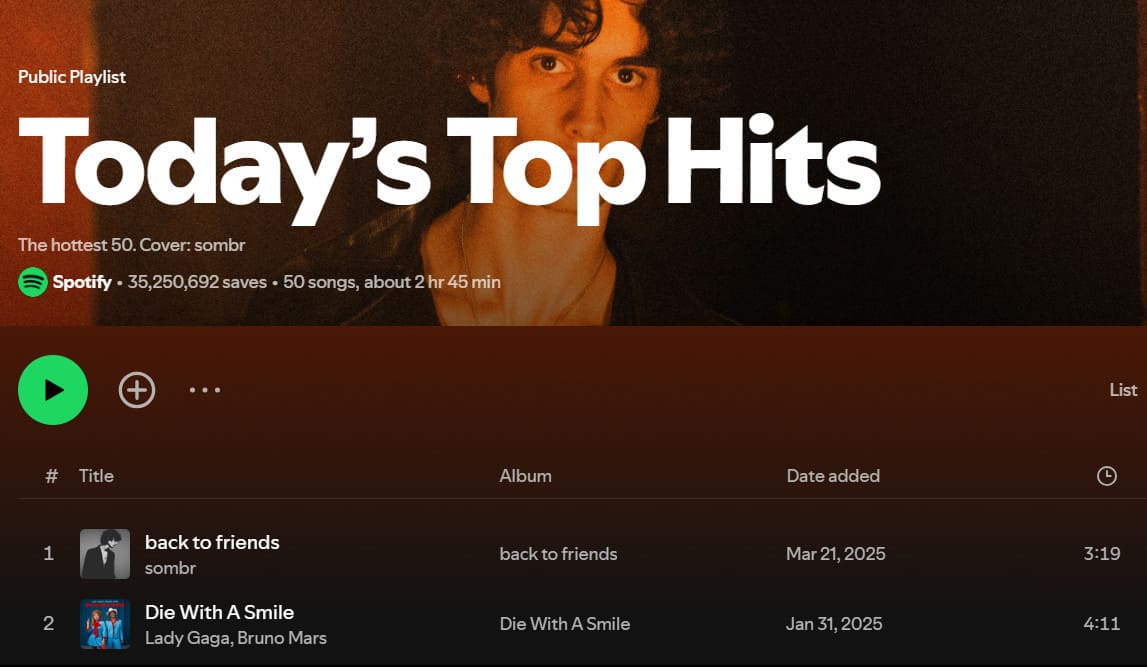Click the green Spotify logo icon
The width and height of the screenshot is (1147, 667).
[33, 282]
